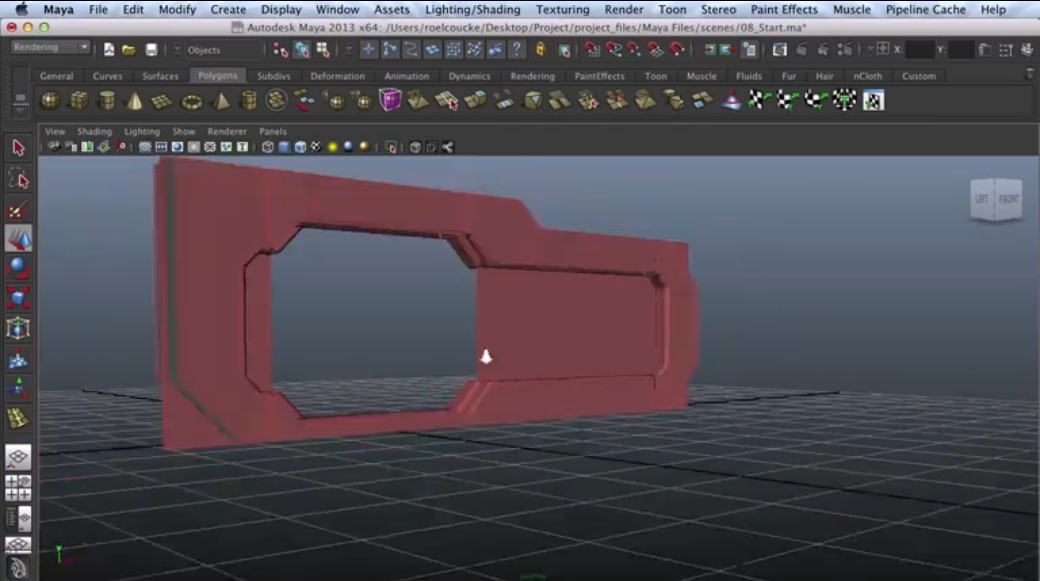This screenshot has width=1040, height=581.
Task: Open the viewport View menu
Action: [x=55, y=131]
